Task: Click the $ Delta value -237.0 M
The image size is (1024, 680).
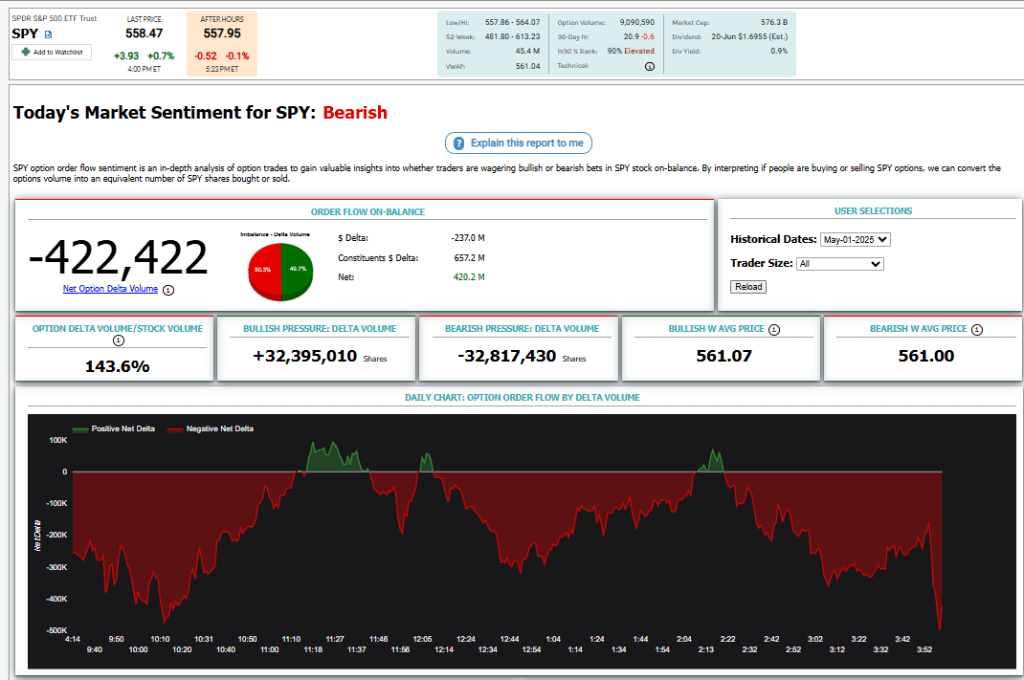Action: point(468,238)
